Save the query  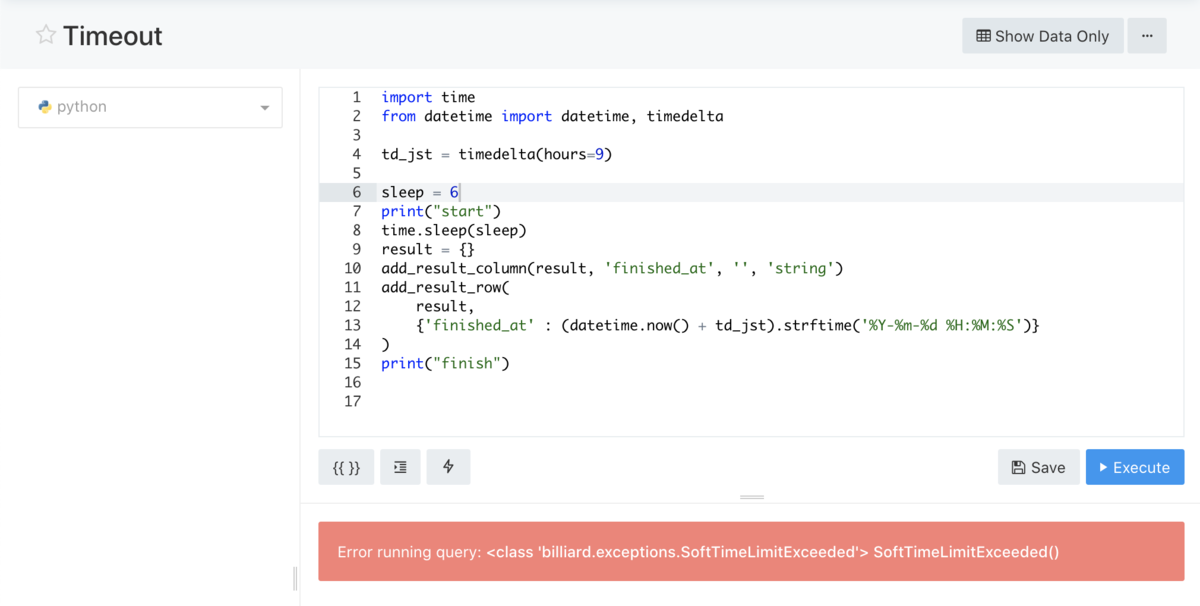pyautogui.click(x=1038, y=467)
